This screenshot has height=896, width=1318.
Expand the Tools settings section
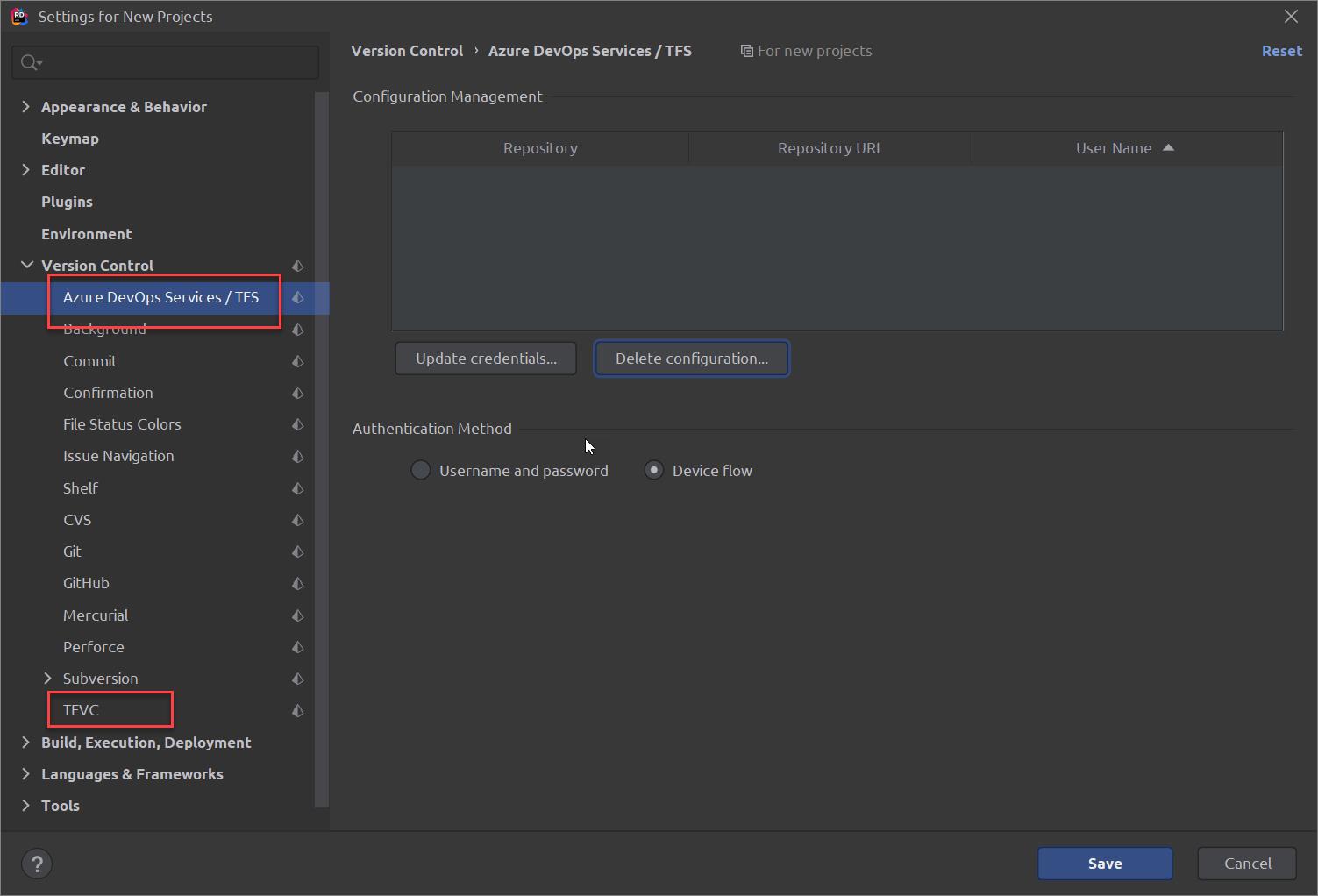pyautogui.click(x=25, y=806)
